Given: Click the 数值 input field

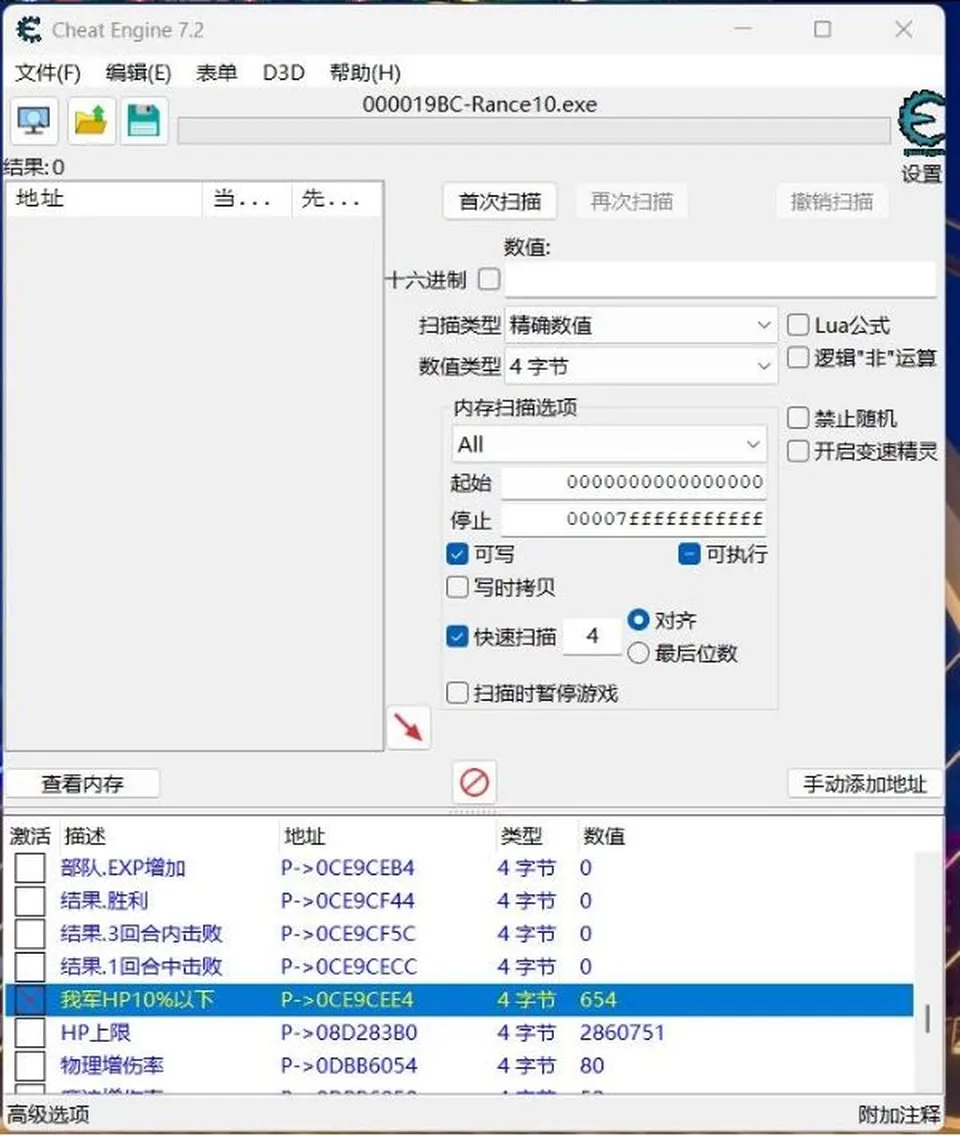Looking at the screenshot, I should click(721, 279).
